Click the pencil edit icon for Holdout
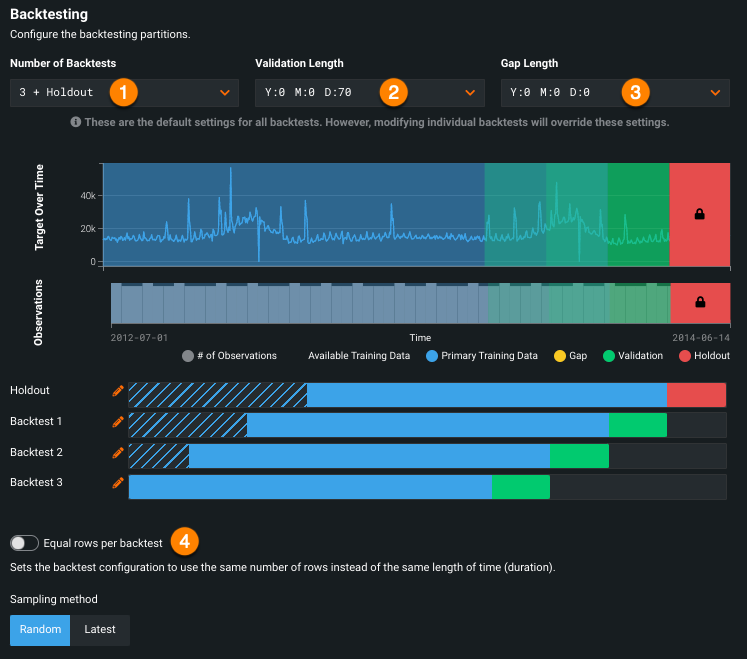This screenshot has height=659, width=747. pos(118,391)
